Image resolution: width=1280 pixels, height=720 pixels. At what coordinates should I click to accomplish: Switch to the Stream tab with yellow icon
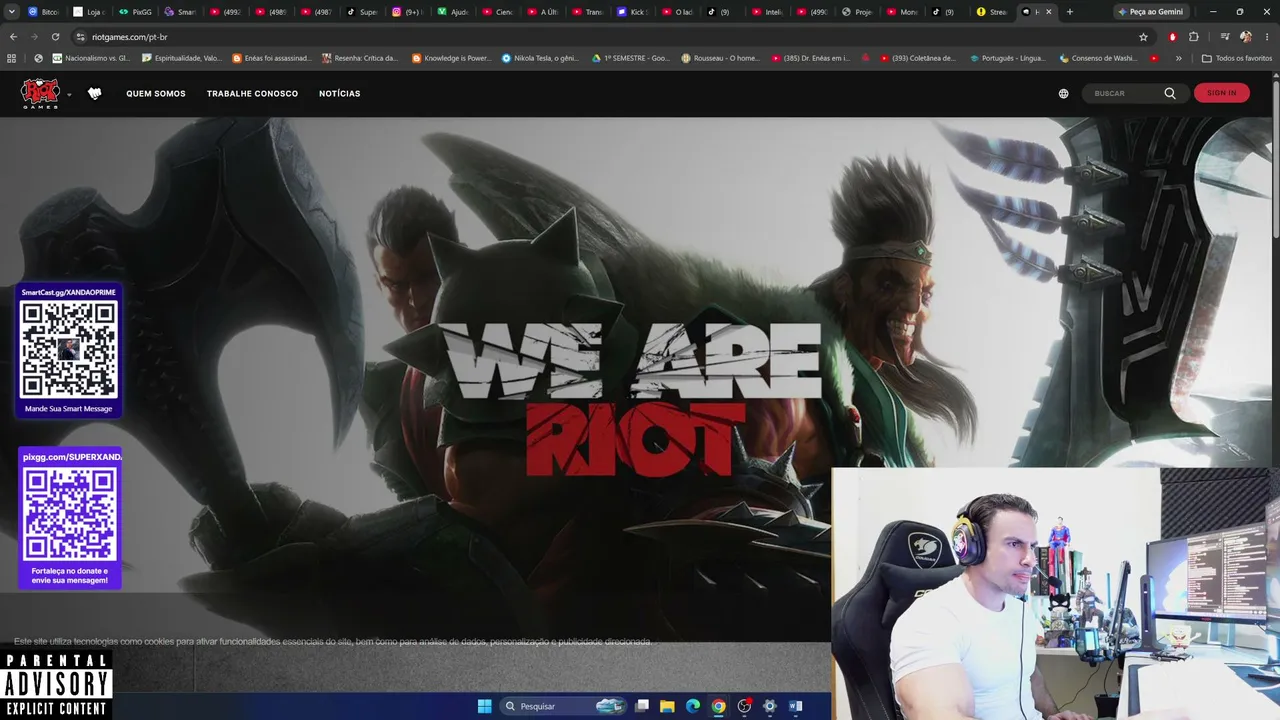[x=993, y=12]
